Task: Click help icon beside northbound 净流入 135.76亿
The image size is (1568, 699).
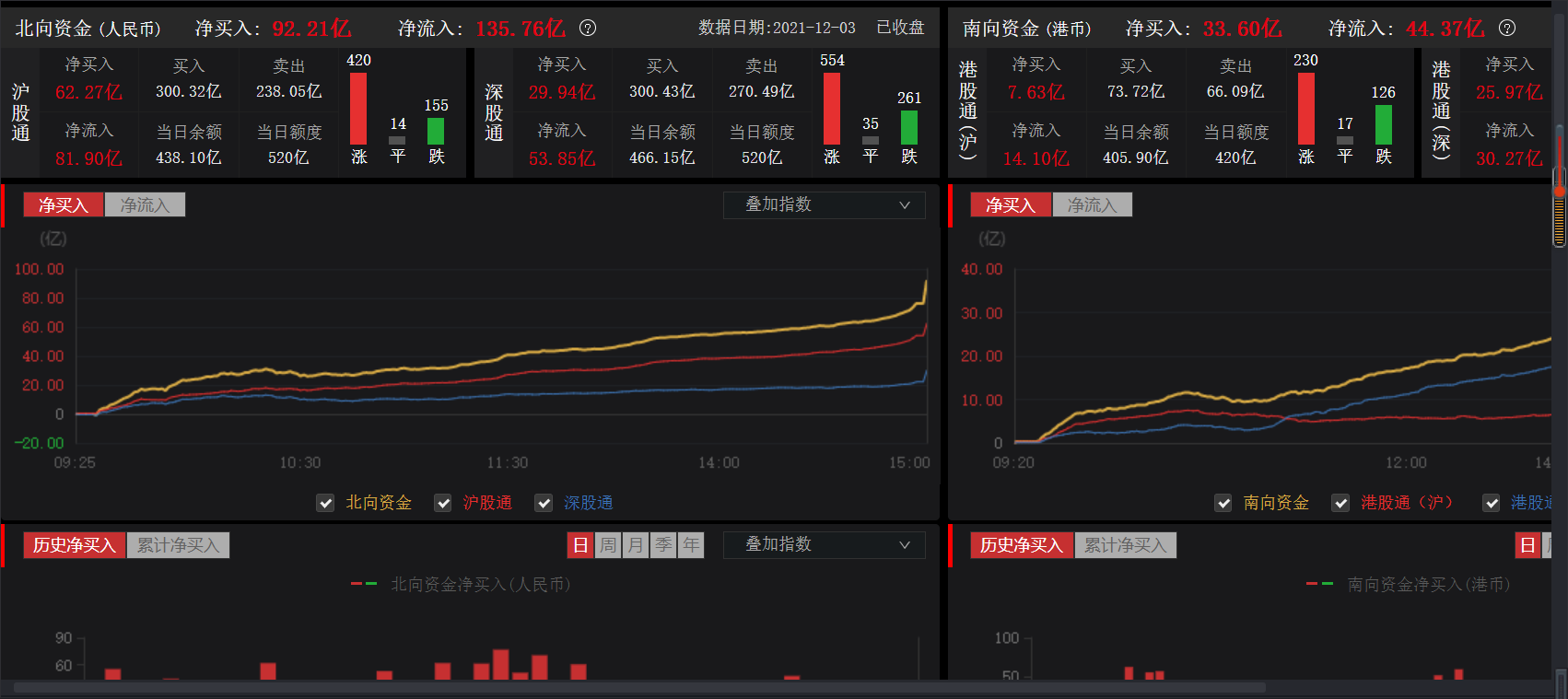Action: tap(588, 28)
